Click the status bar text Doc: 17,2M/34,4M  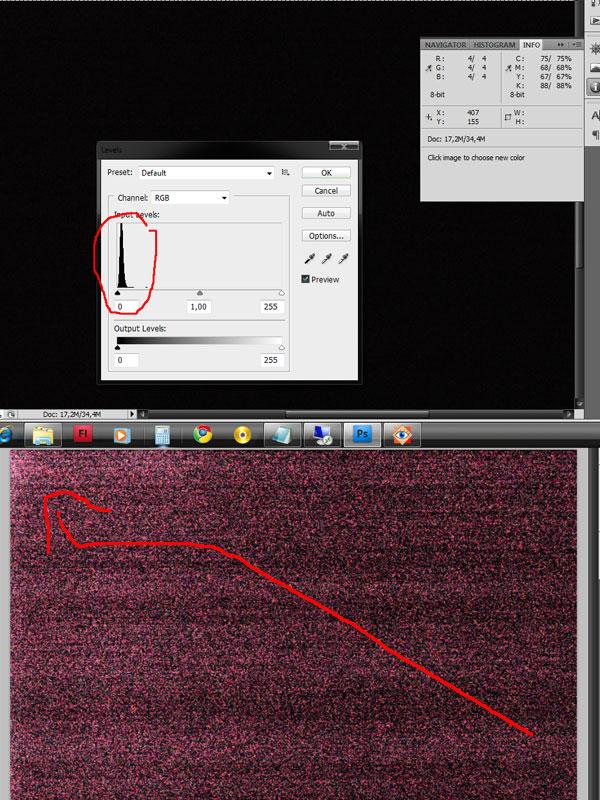[x=71, y=414]
